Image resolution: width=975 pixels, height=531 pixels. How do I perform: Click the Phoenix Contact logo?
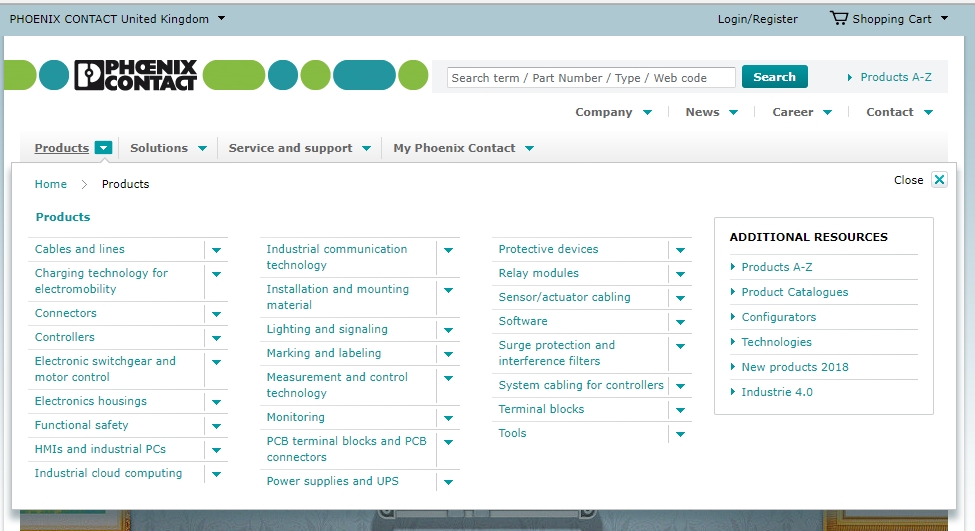[135, 76]
